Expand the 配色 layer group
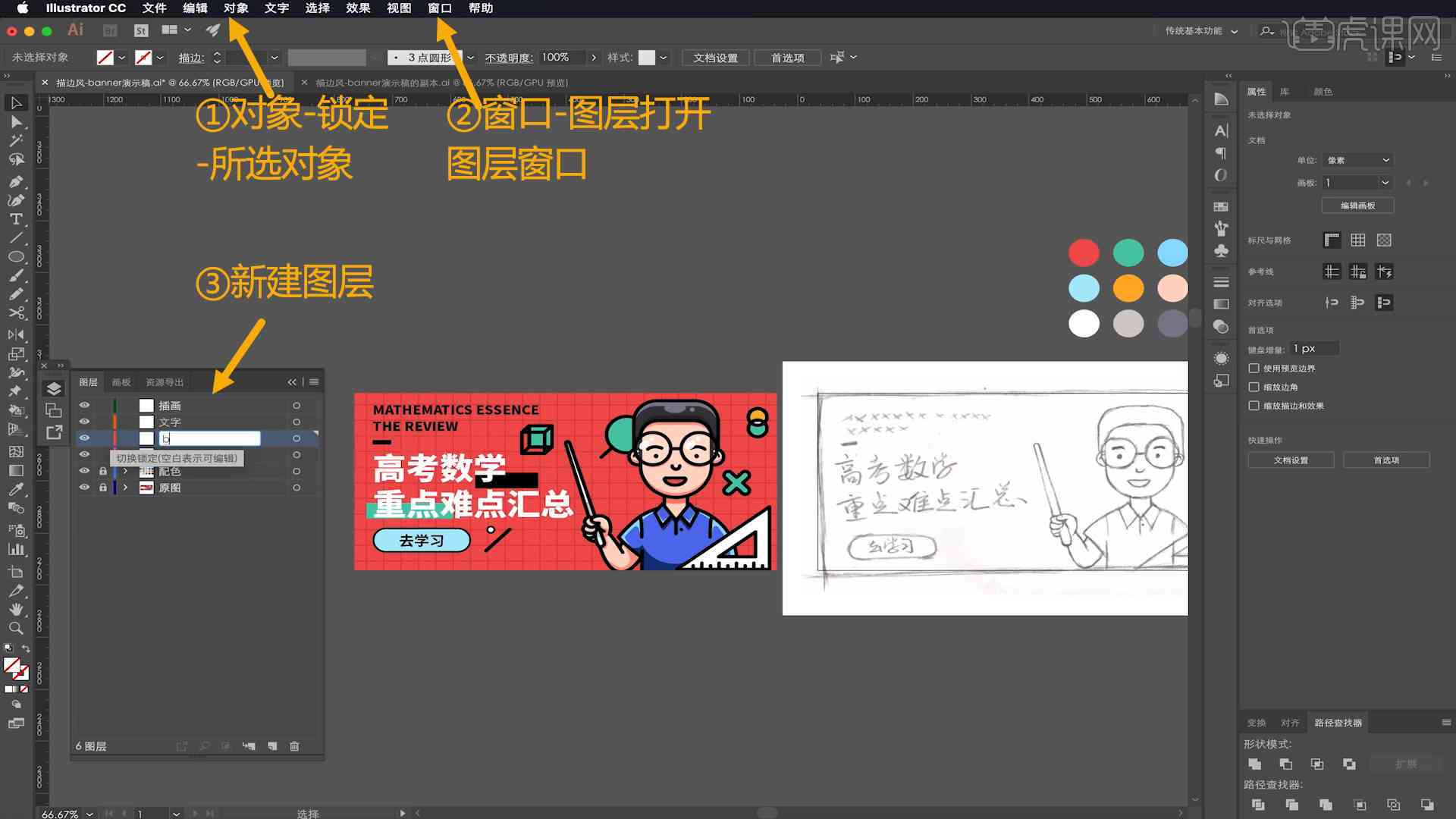Screen dimensions: 1456x819 (x=124, y=471)
